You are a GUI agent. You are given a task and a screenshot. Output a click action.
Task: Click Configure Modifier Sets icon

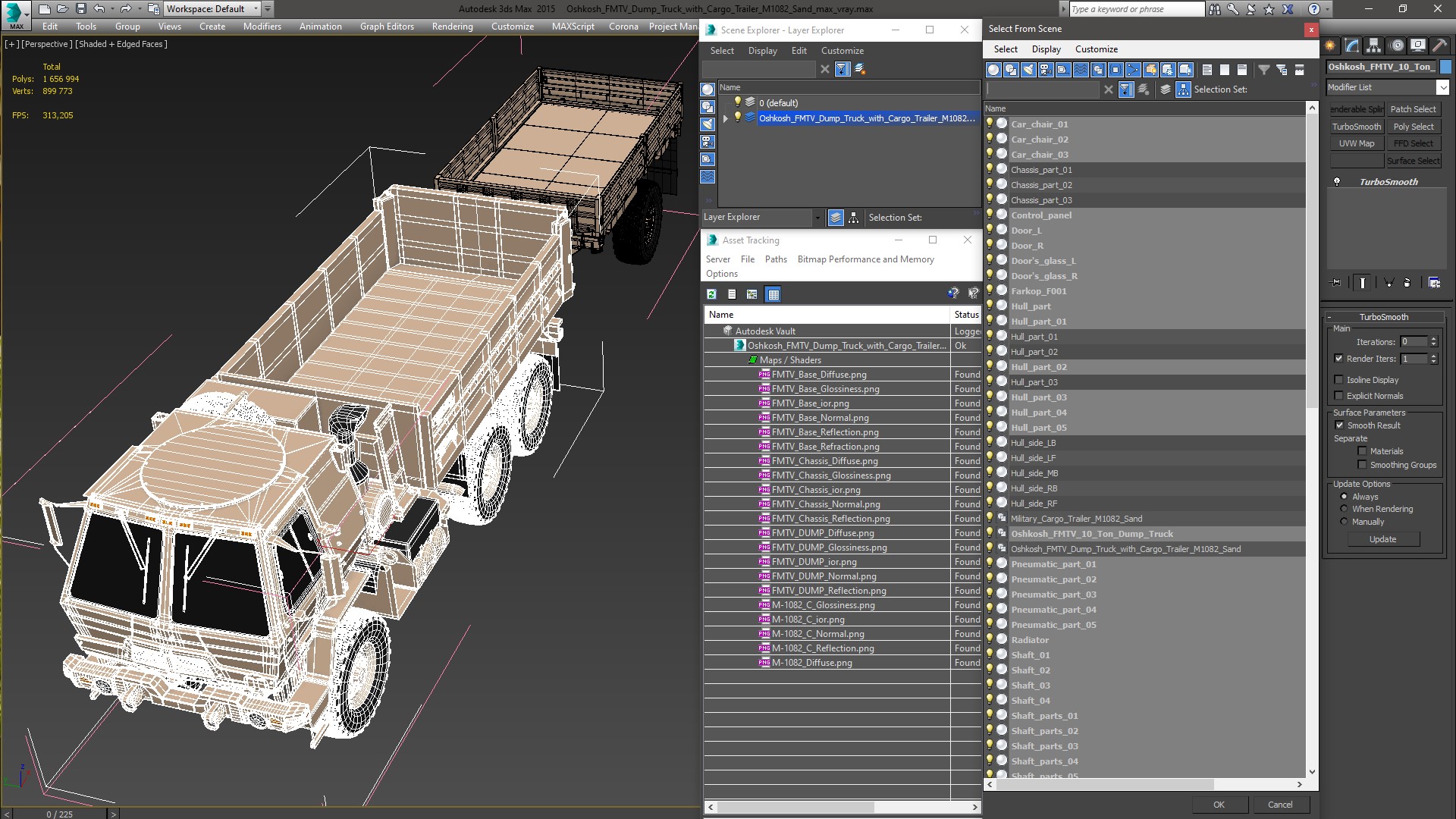tap(1435, 282)
